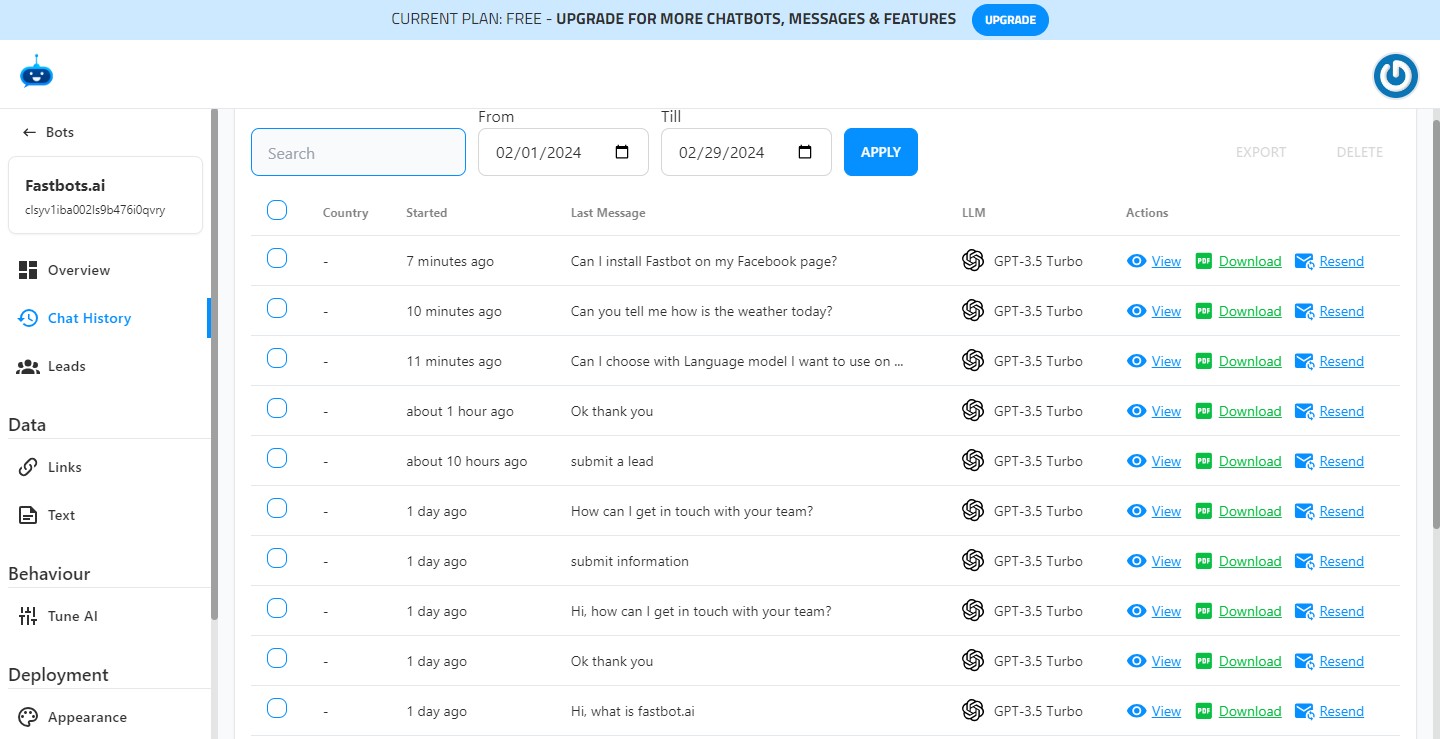This screenshot has height=739, width=1440.
Task: Click the Fastbots robot logo
Action: (x=36, y=72)
